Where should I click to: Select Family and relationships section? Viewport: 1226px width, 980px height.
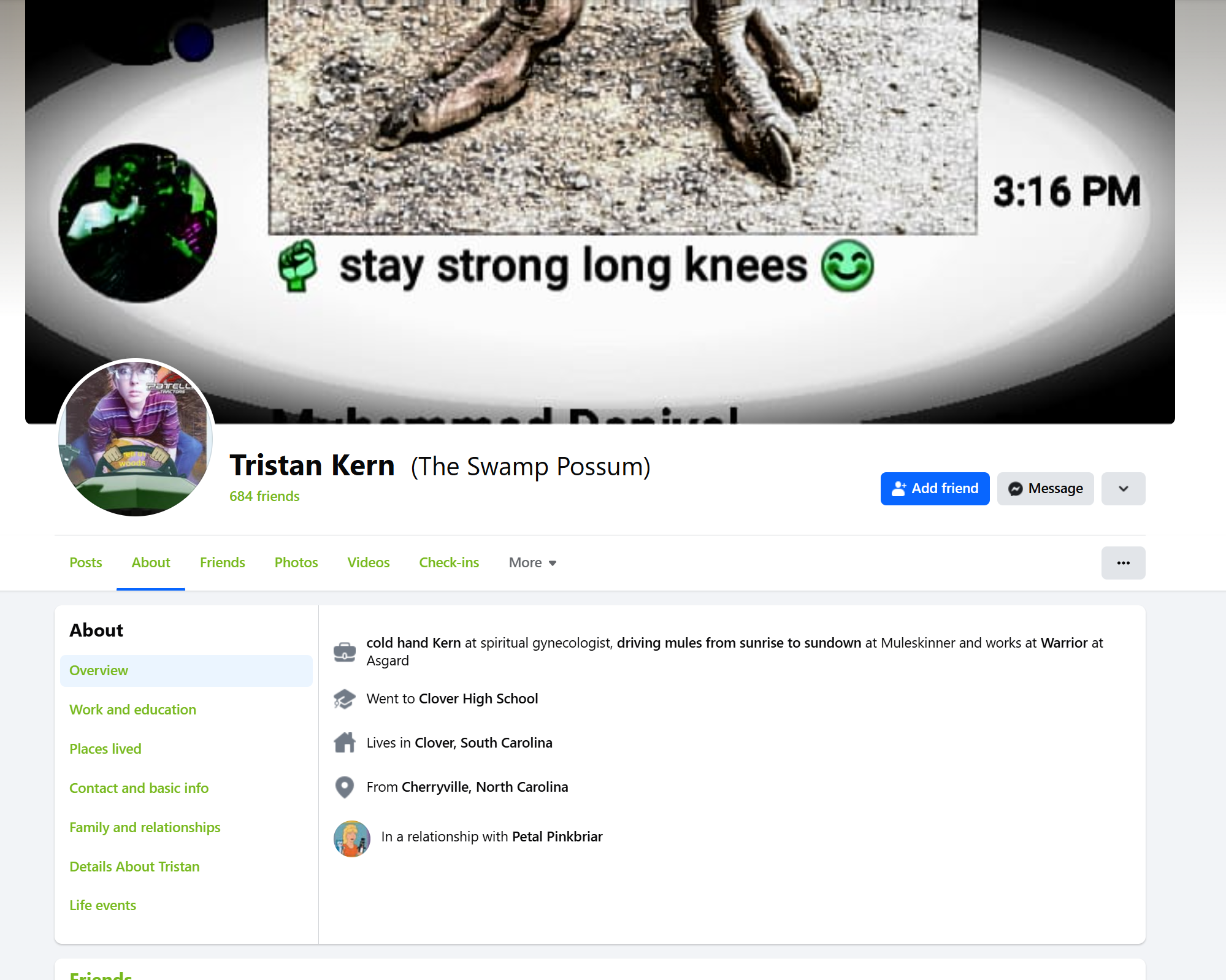click(x=145, y=827)
